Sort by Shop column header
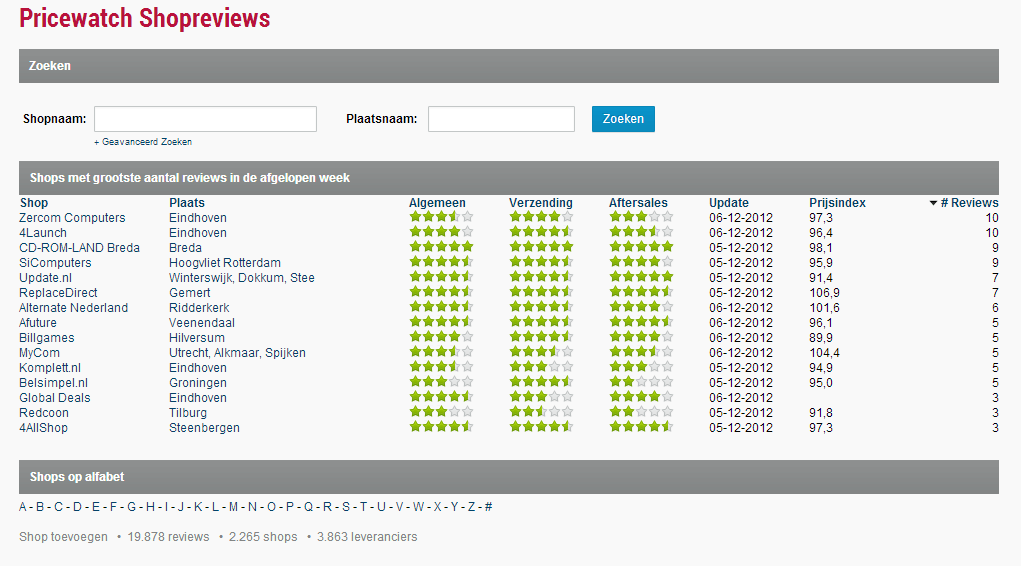 coord(34,203)
